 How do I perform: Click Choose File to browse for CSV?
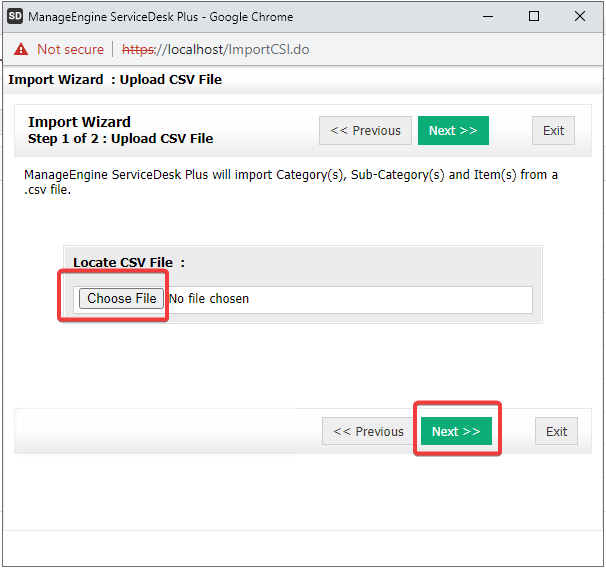click(x=122, y=299)
